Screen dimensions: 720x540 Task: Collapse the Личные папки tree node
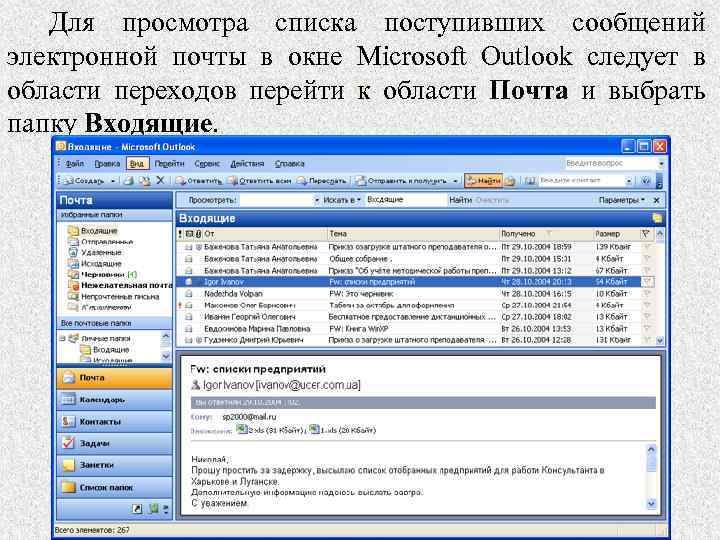pyautogui.click(x=62, y=338)
